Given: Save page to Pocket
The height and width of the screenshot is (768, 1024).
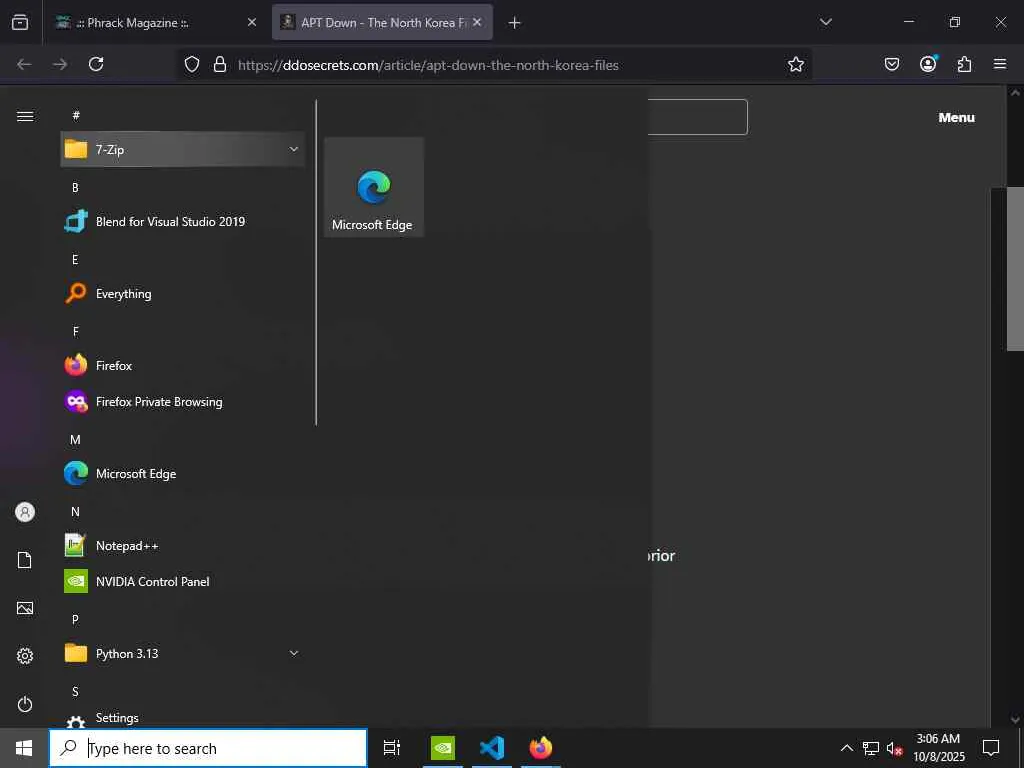Looking at the screenshot, I should pyautogui.click(x=891, y=64).
